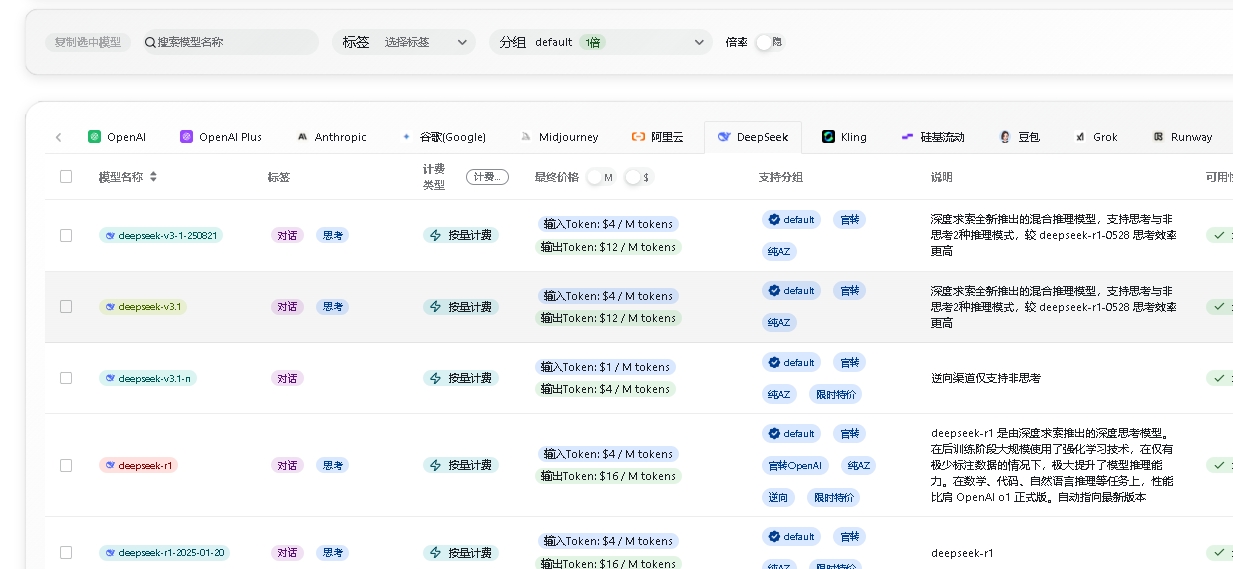Viewport: 1233px width, 569px height.
Task: Click the verified badge icon in deepseek-r1 default tag
Action: (x=773, y=433)
